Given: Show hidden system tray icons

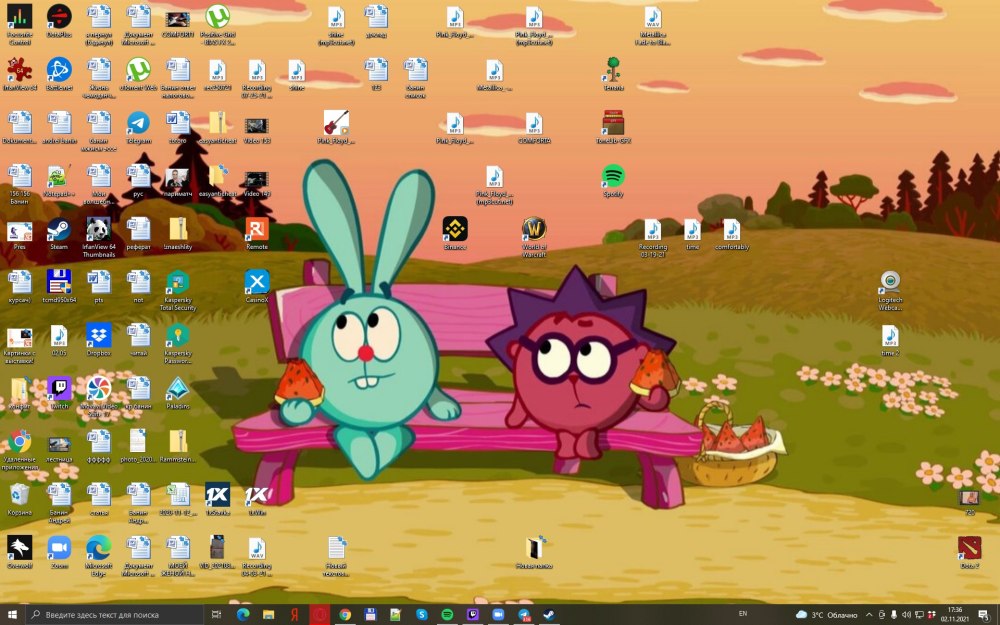Looking at the screenshot, I should (869, 615).
